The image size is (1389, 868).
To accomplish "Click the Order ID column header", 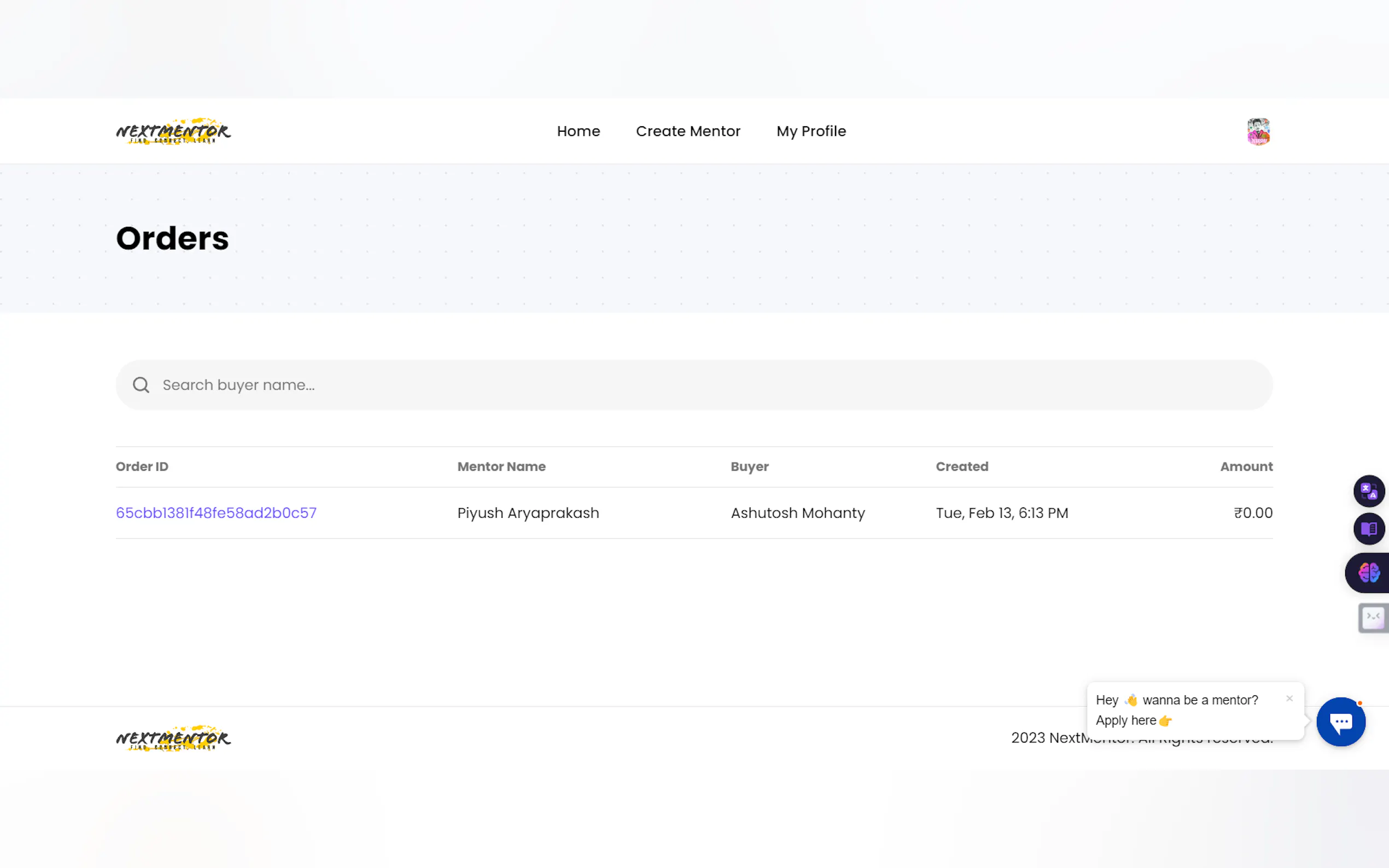I will (x=142, y=467).
